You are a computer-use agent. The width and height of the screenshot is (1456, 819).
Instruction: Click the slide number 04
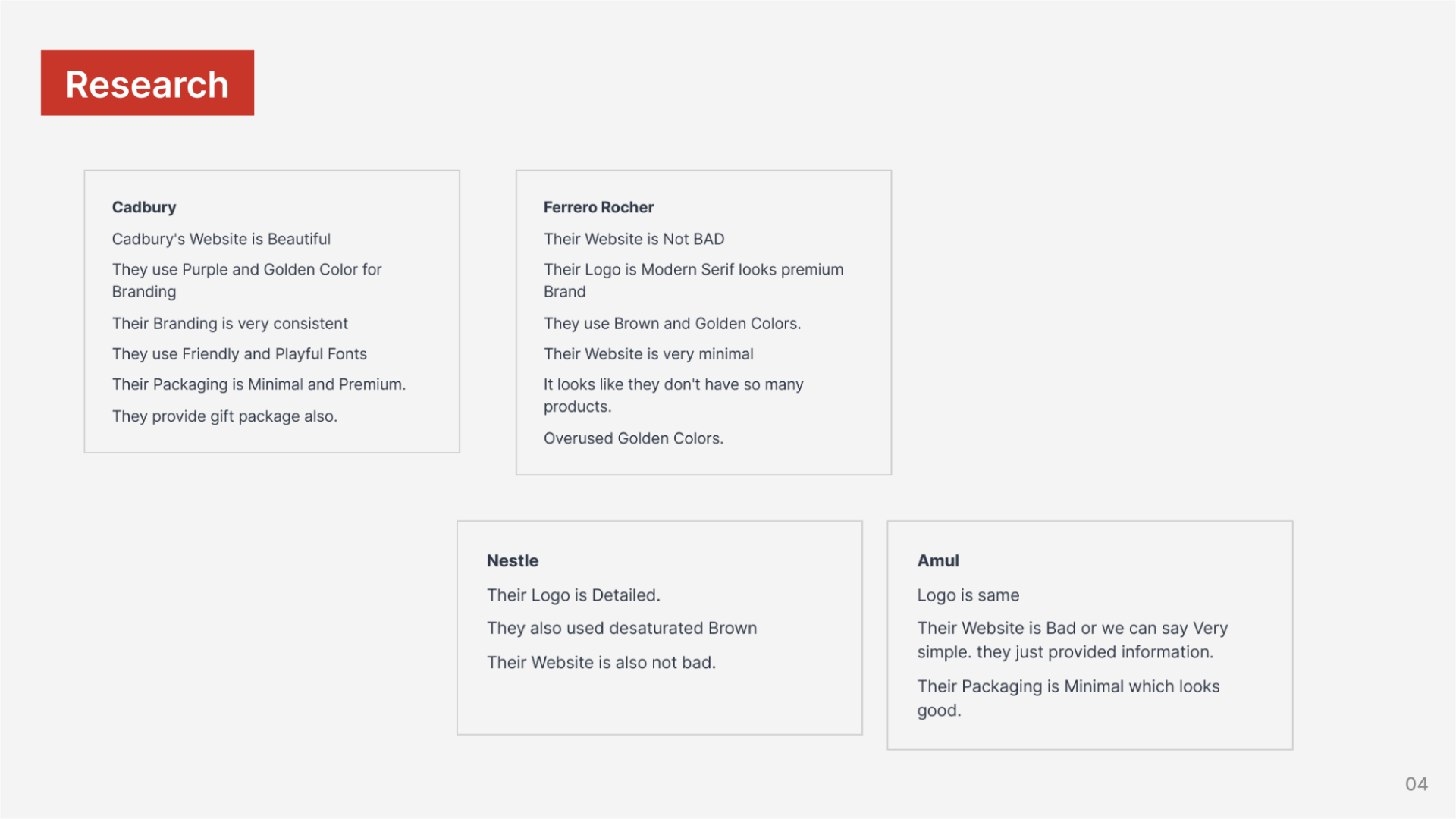pos(1416,784)
